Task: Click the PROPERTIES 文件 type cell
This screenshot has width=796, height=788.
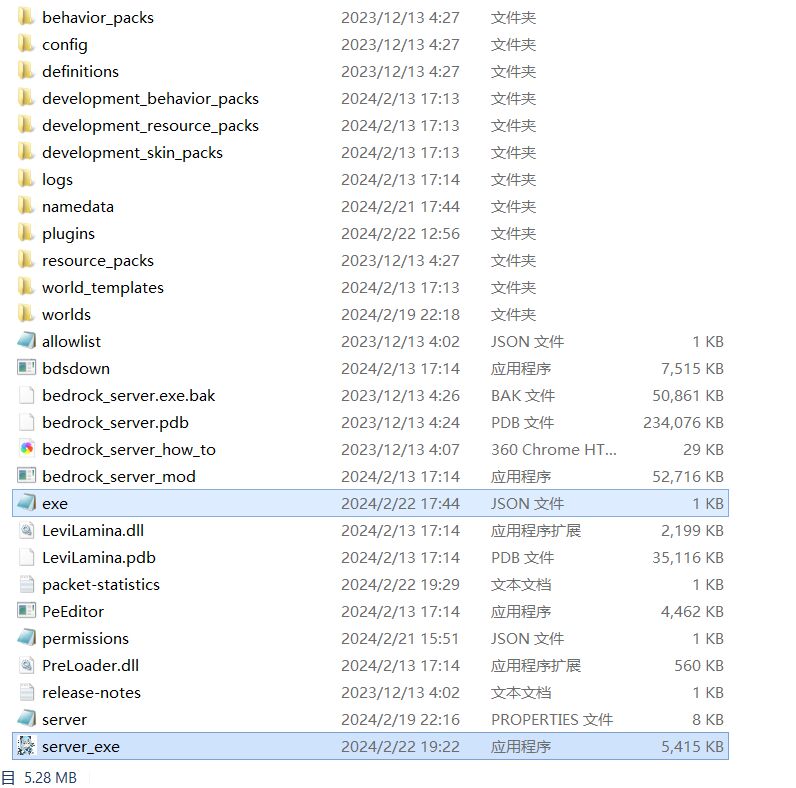Action: [x=552, y=719]
